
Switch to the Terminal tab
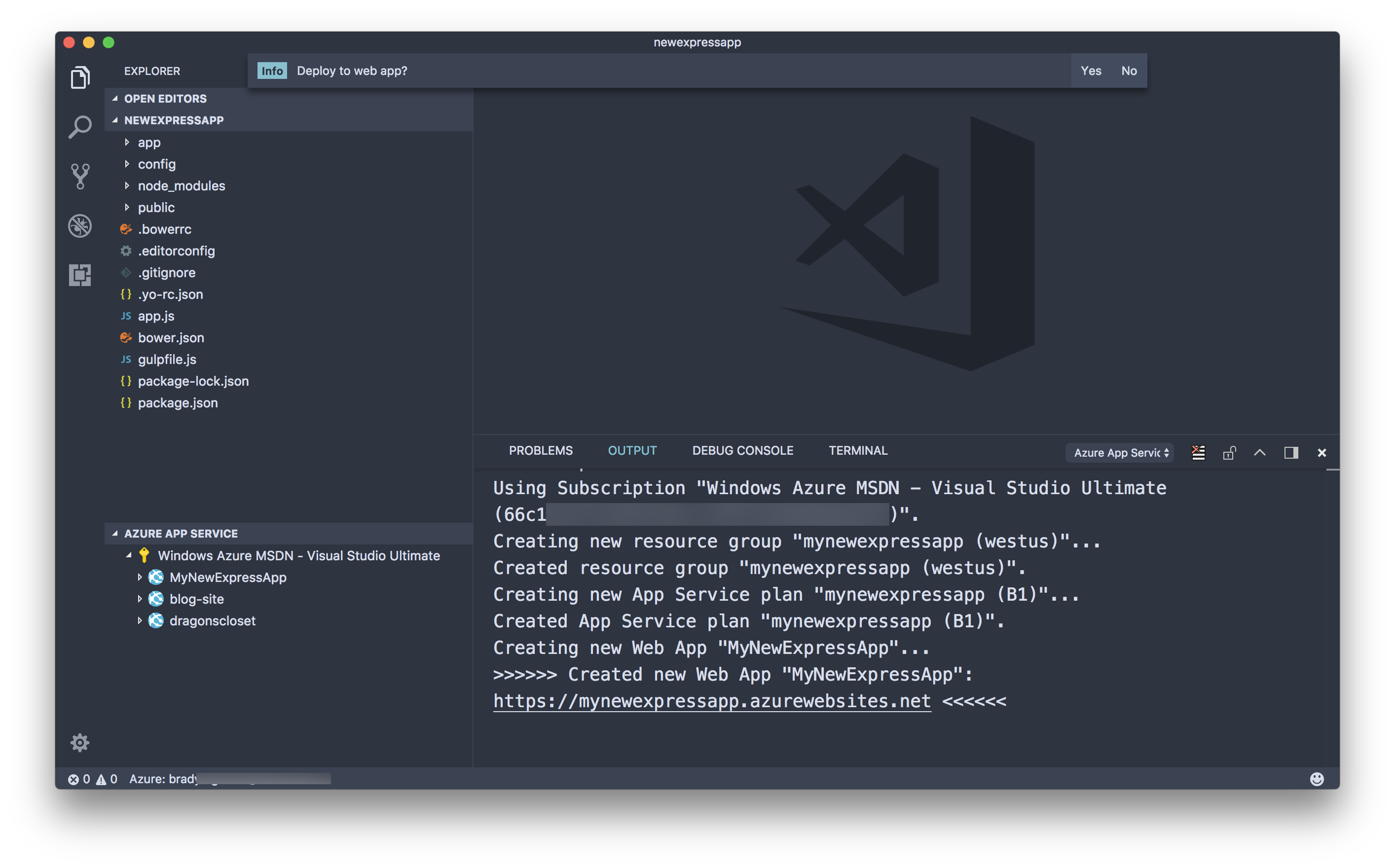pos(858,451)
